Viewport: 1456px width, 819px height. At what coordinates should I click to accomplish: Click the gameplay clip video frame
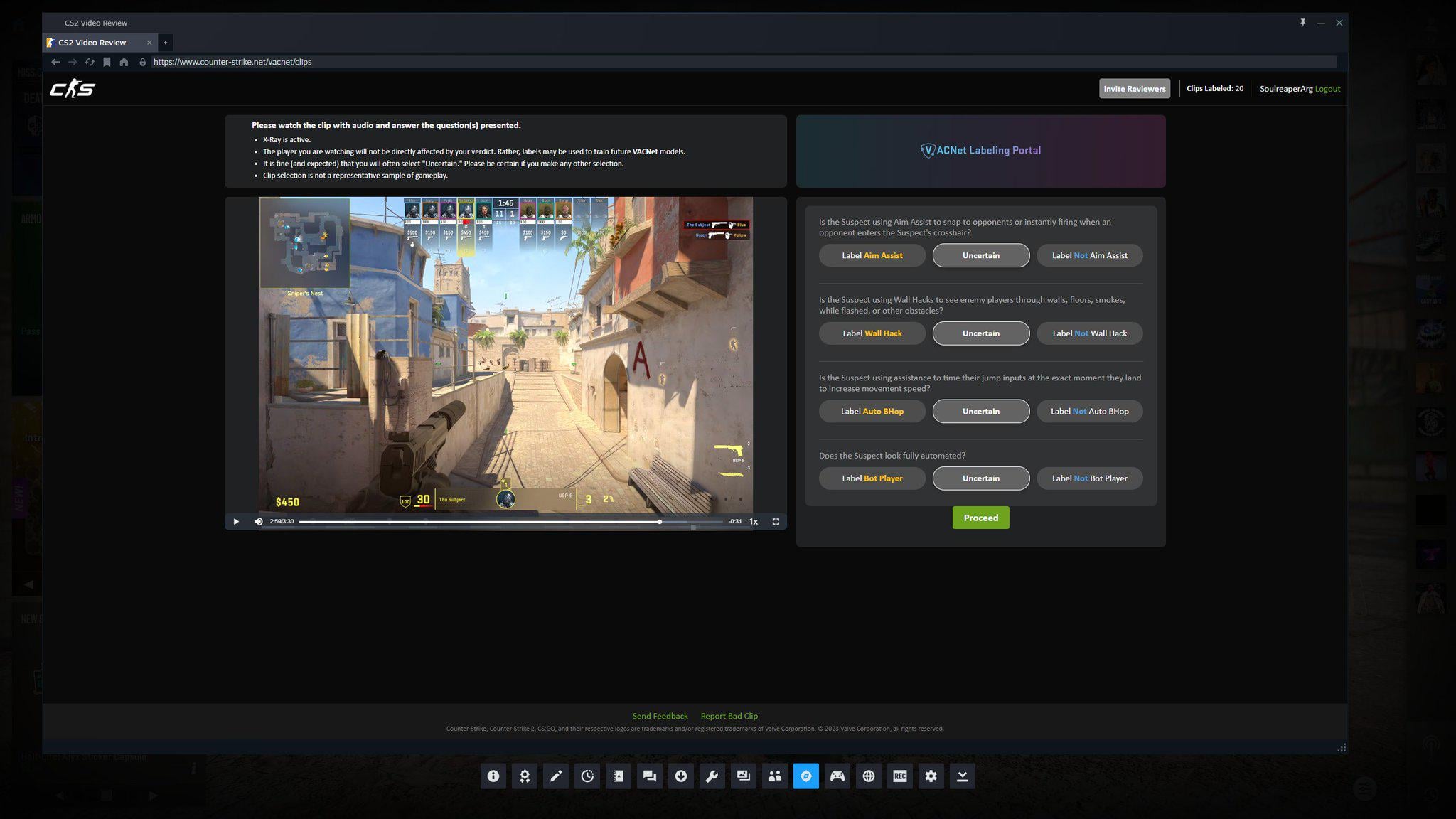tap(505, 355)
